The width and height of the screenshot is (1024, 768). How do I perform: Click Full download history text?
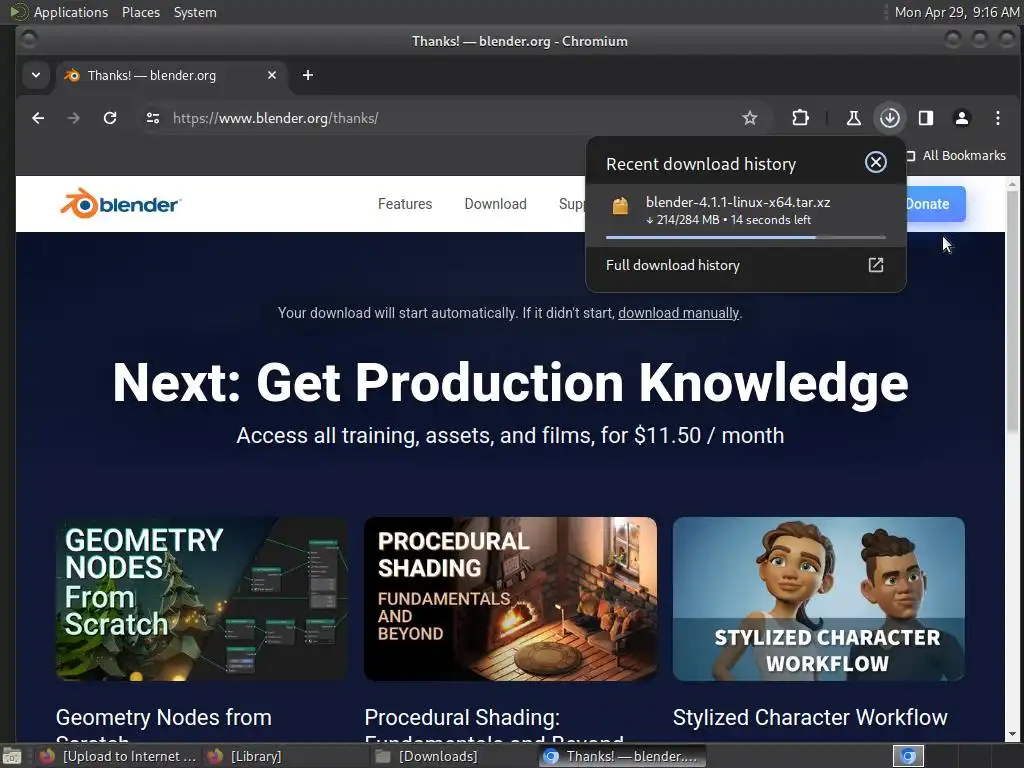point(673,265)
